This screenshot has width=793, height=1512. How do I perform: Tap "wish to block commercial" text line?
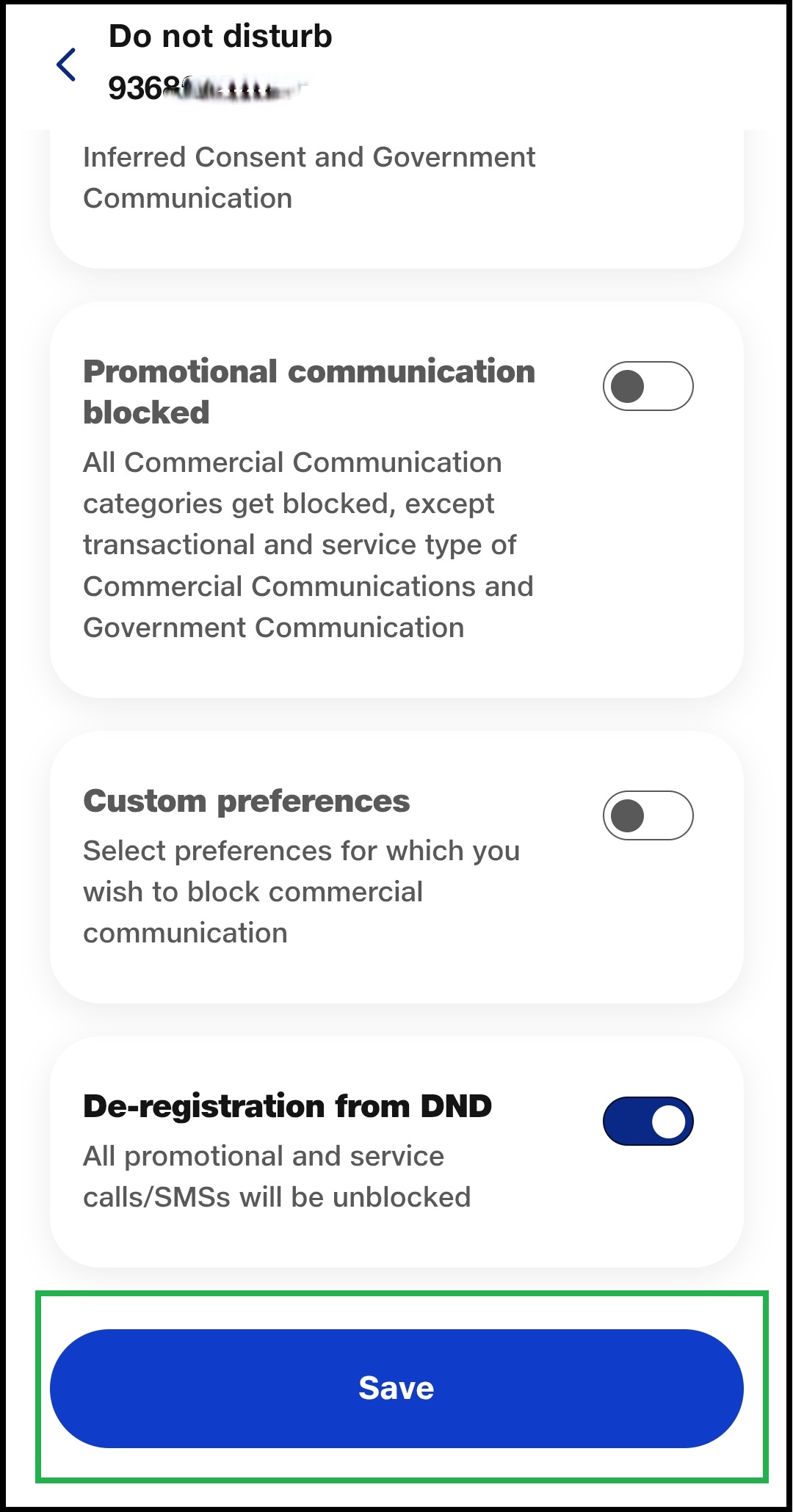(x=253, y=892)
